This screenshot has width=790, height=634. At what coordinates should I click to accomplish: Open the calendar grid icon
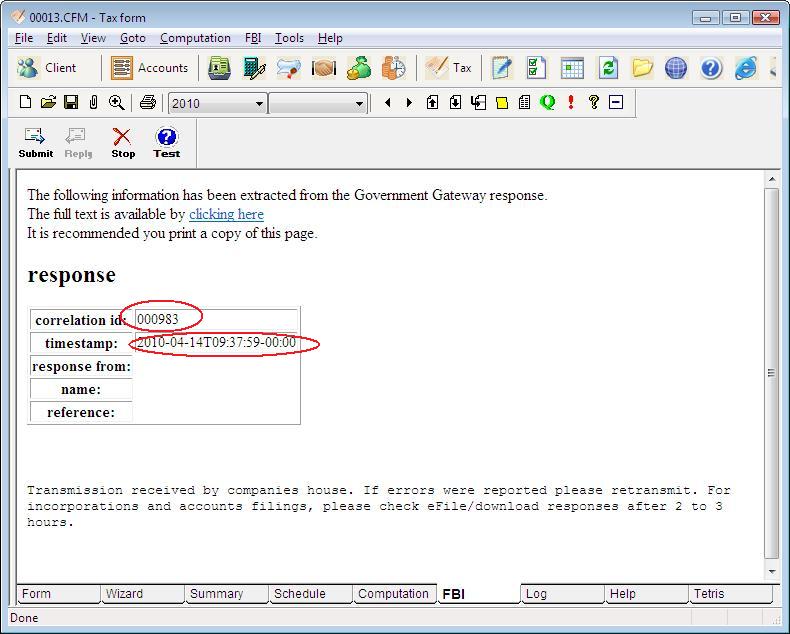572,68
